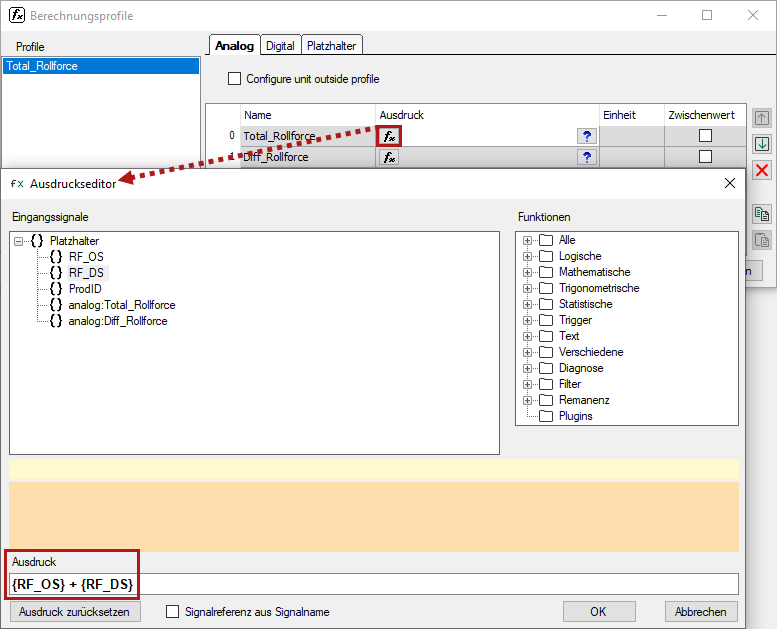Select RF_DS placeholder signal
This screenshot has height=629, width=777.
tap(86, 273)
